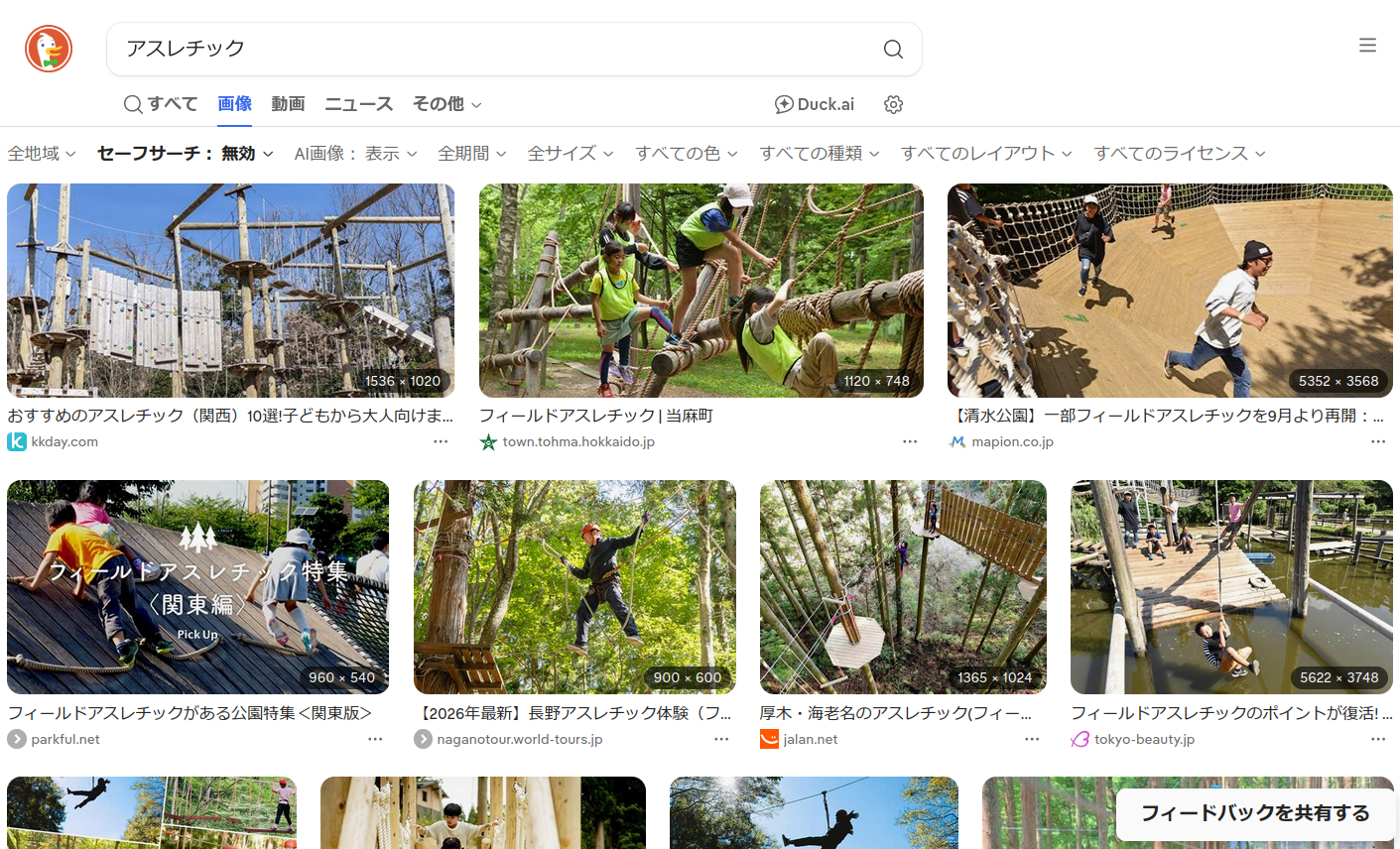Switch to the 動画 tab
The image size is (1400, 849).
(288, 104)
